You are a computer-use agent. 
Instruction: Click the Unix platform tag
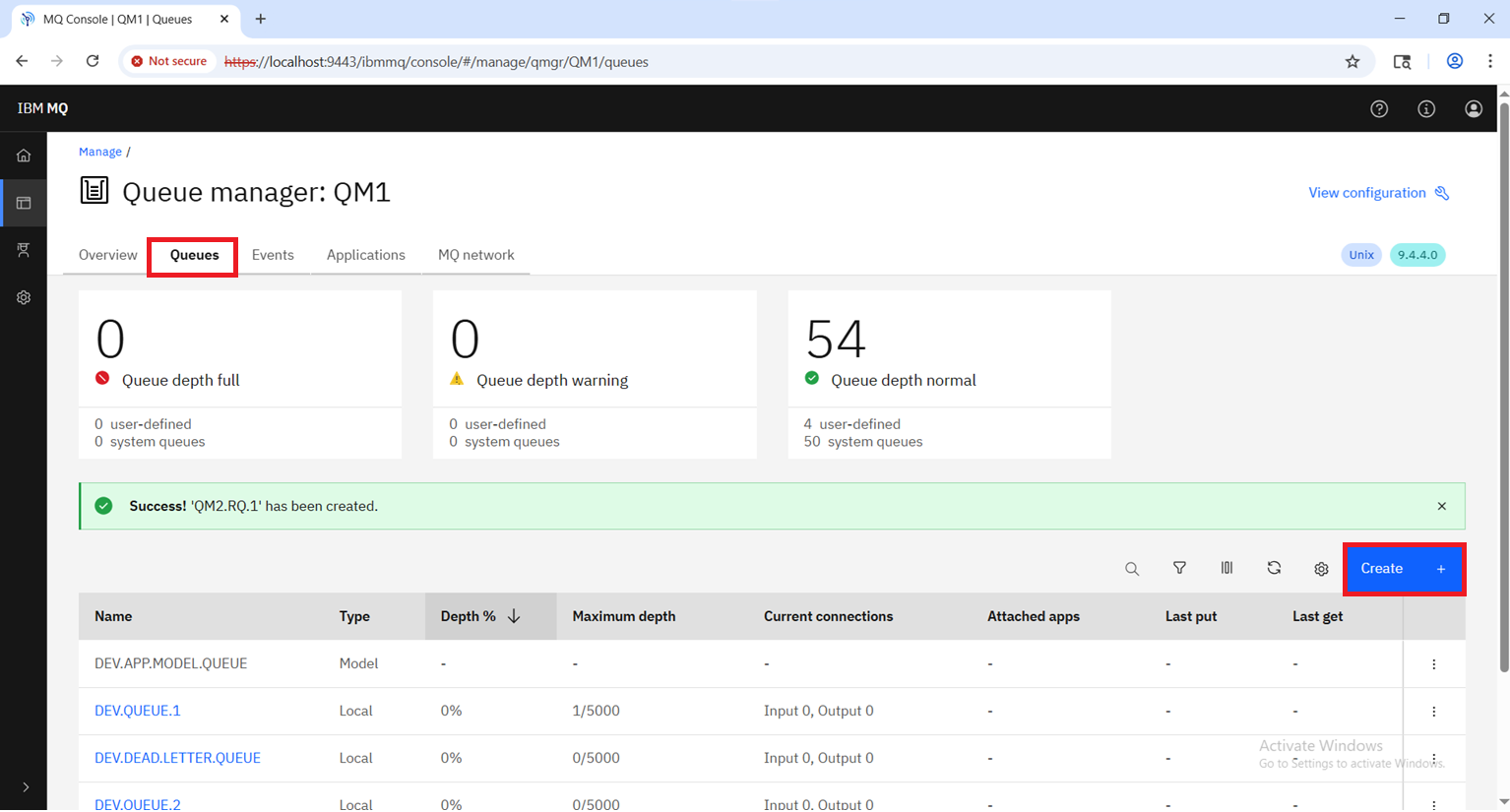(x=1361, y=255)
